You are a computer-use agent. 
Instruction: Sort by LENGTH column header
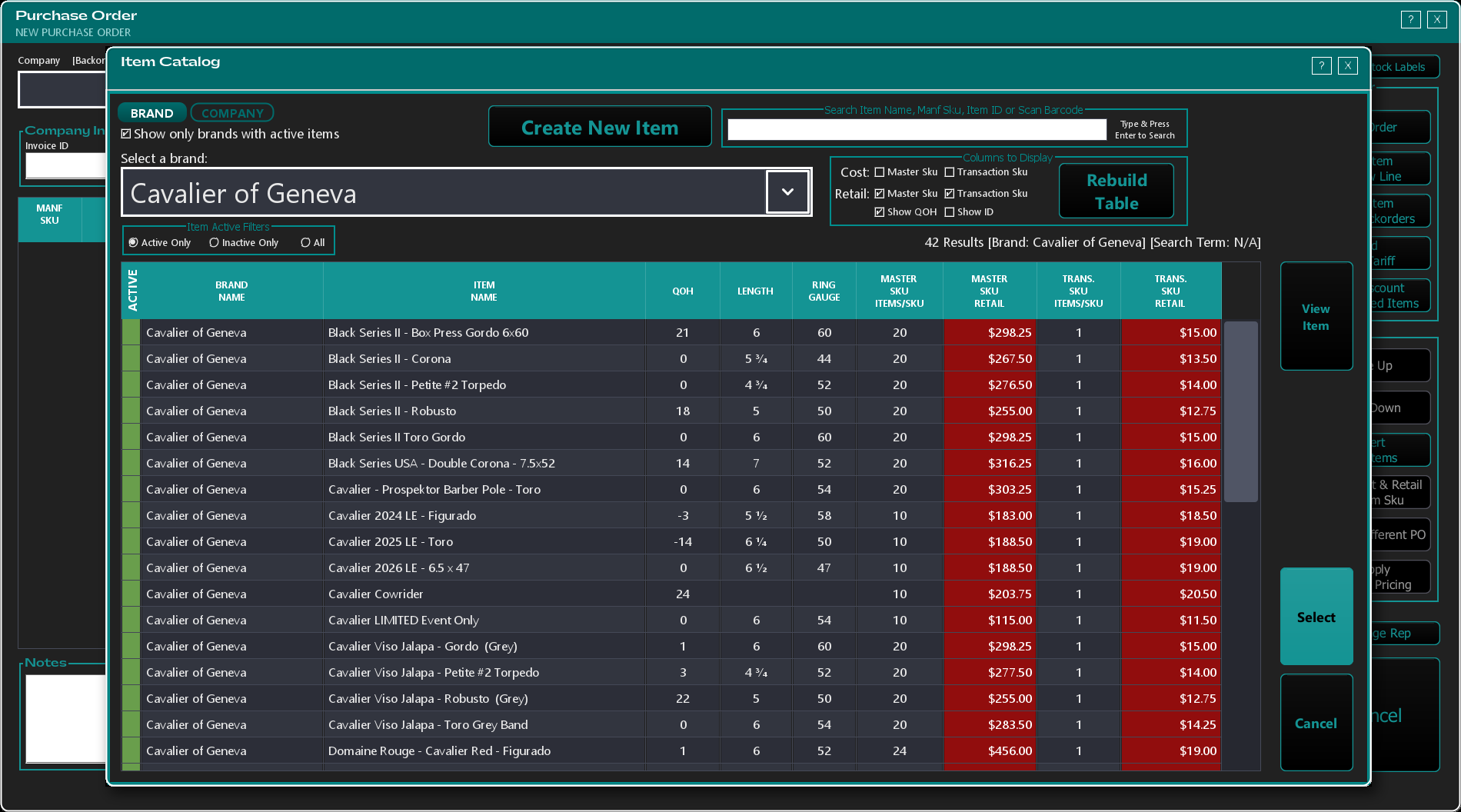[x=756, y=291]
